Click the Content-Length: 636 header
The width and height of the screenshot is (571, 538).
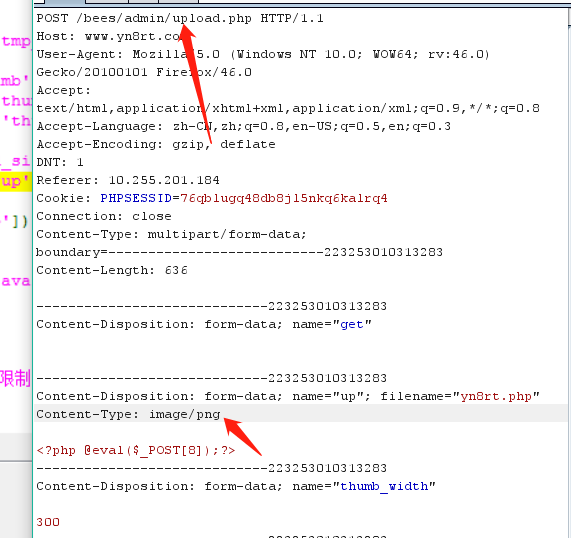[112, 270]
